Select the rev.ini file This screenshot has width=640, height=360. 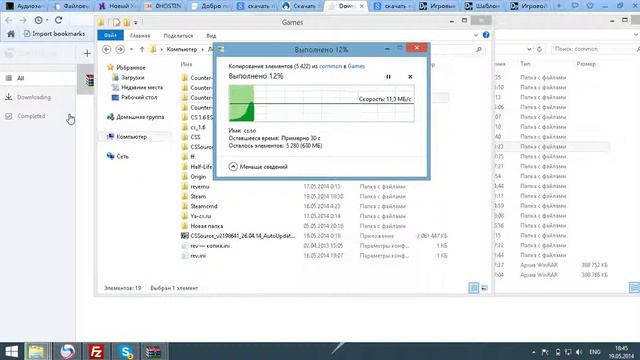[x=194, y=256]
